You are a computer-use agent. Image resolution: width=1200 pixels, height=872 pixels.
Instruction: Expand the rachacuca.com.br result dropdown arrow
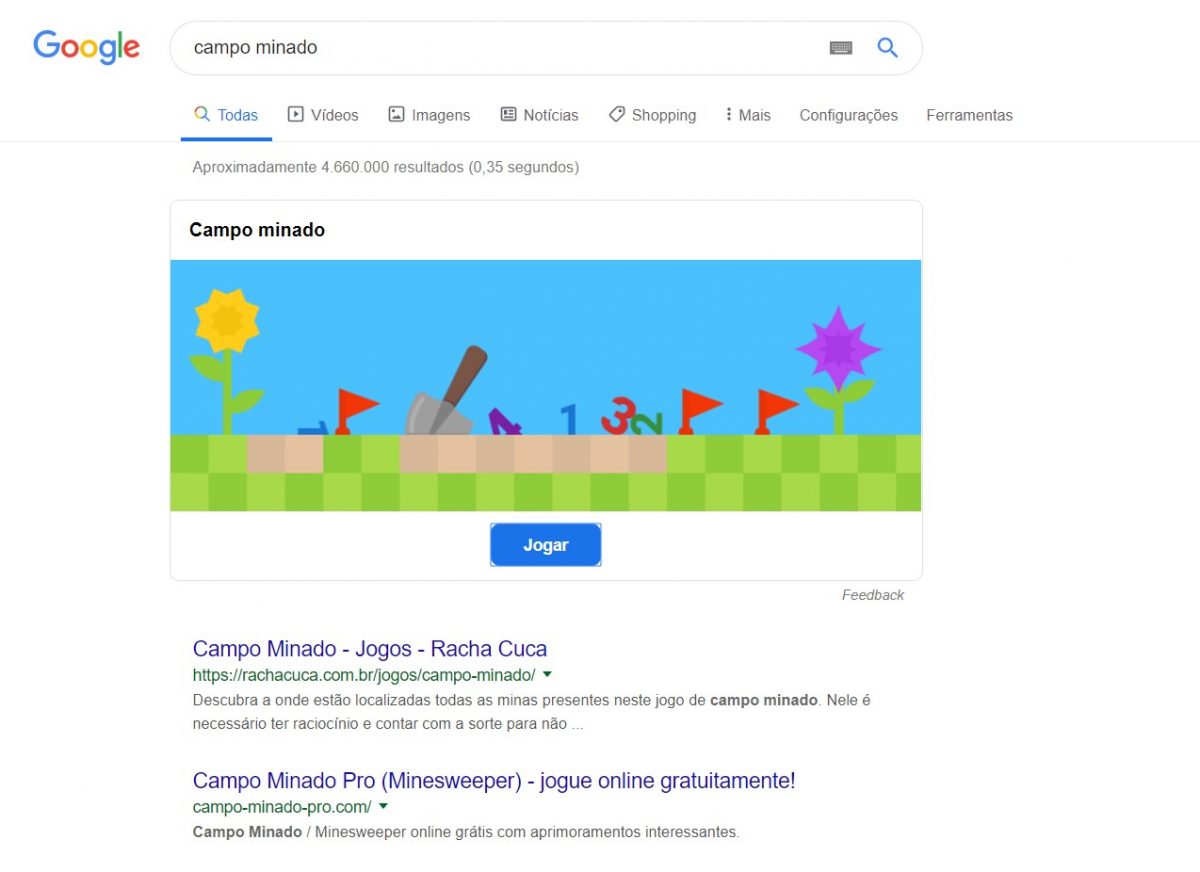[x=548, y=674]
